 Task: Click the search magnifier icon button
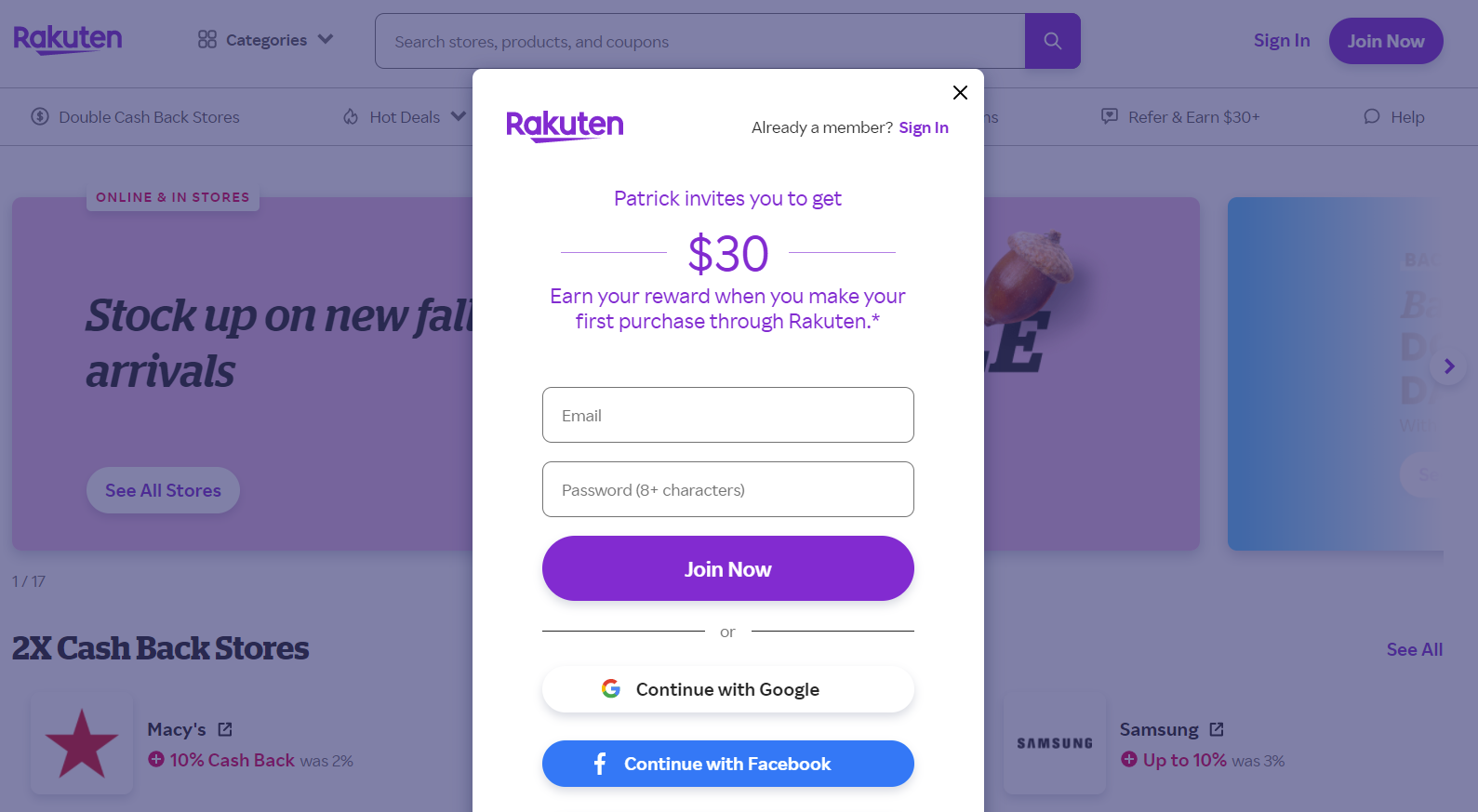coord(1052,41)
